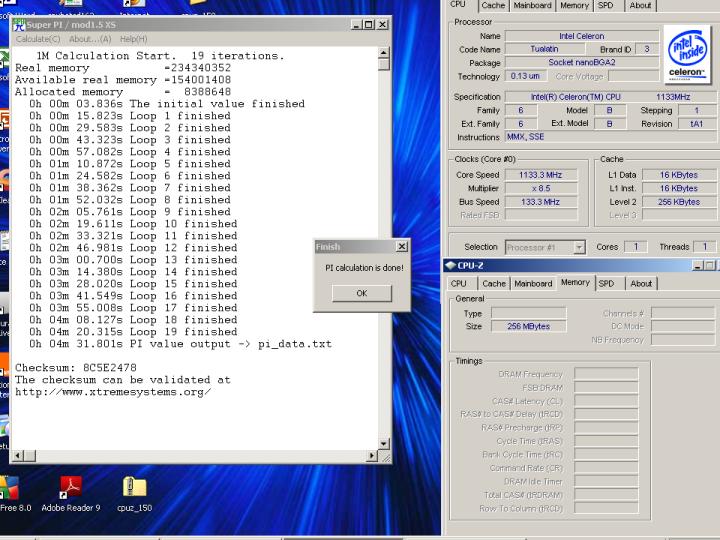Switch to Memory tab in upper CPU-Z
The width and height of the screenshot is (720, 540).
(x=574, y=5)
